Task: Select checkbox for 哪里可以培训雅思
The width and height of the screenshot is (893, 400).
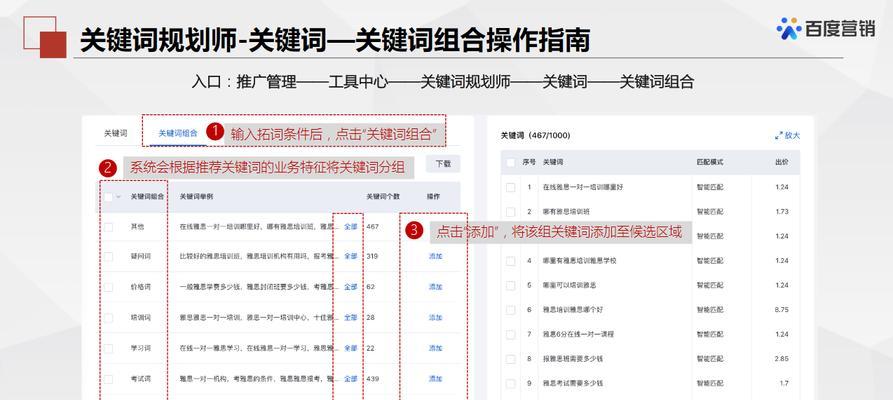Action: point(511,285)
